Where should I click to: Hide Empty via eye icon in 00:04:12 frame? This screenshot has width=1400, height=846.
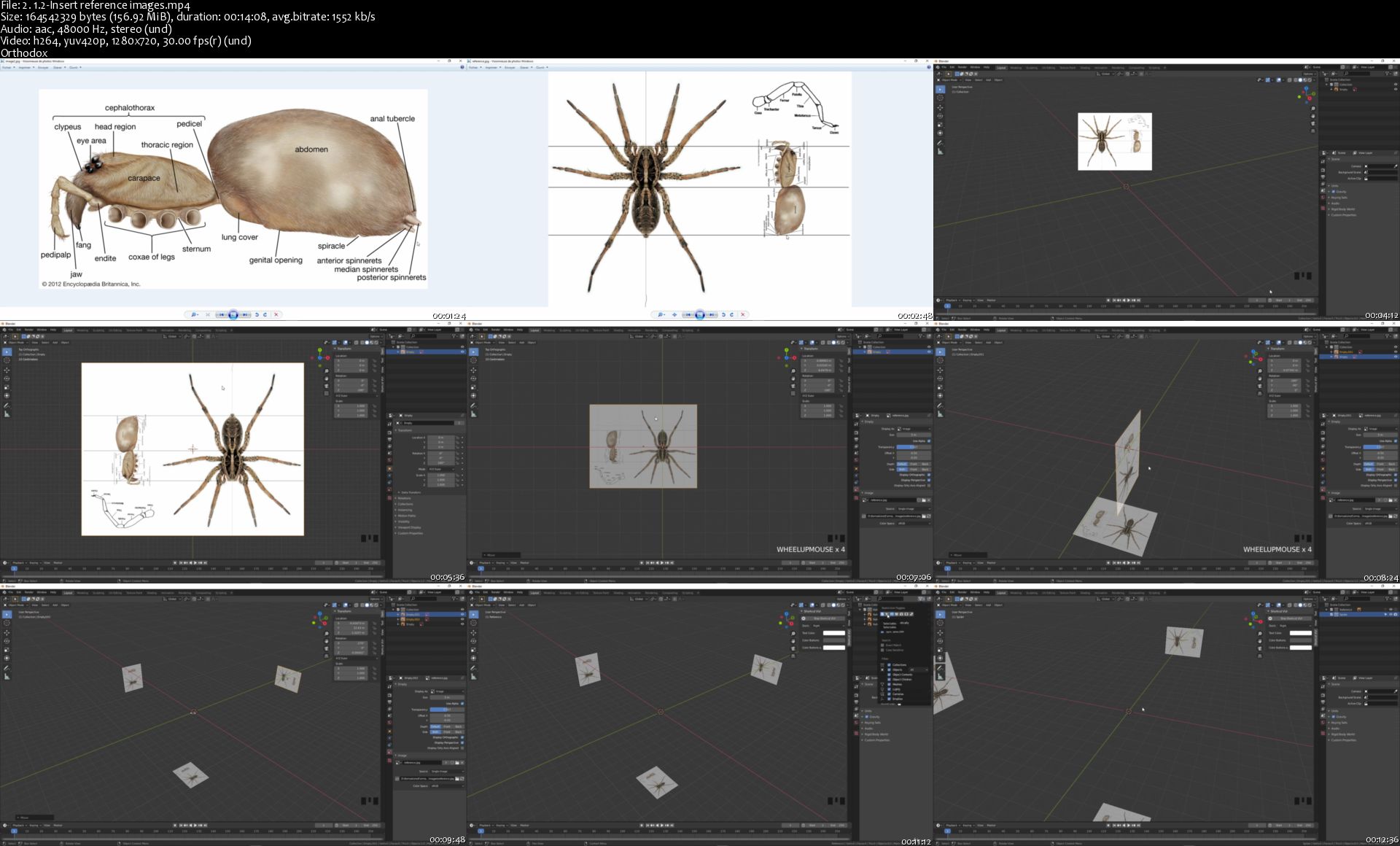pyautogui.click(x=1396, y=89)
